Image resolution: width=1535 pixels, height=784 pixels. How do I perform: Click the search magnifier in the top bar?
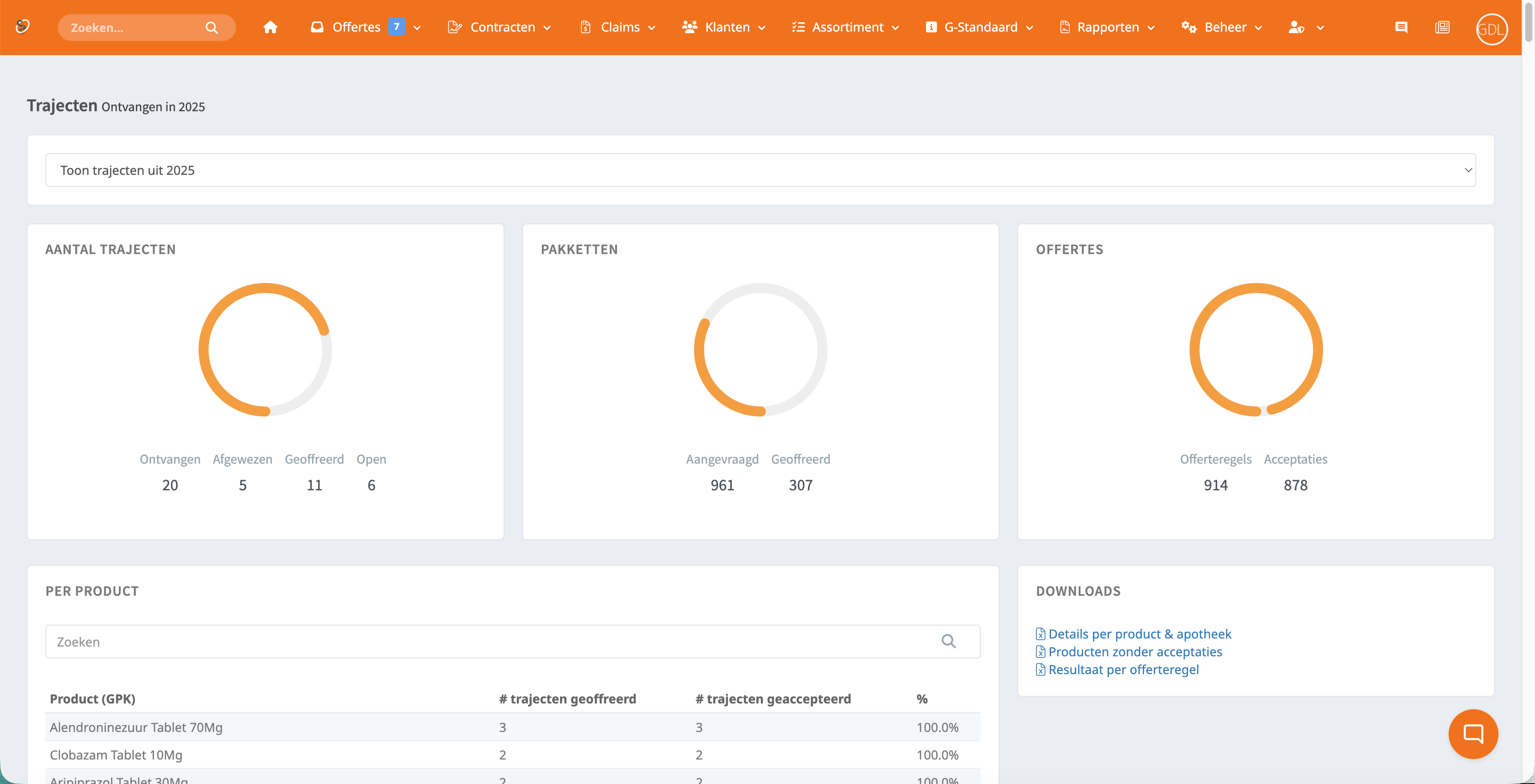point(211,28)
